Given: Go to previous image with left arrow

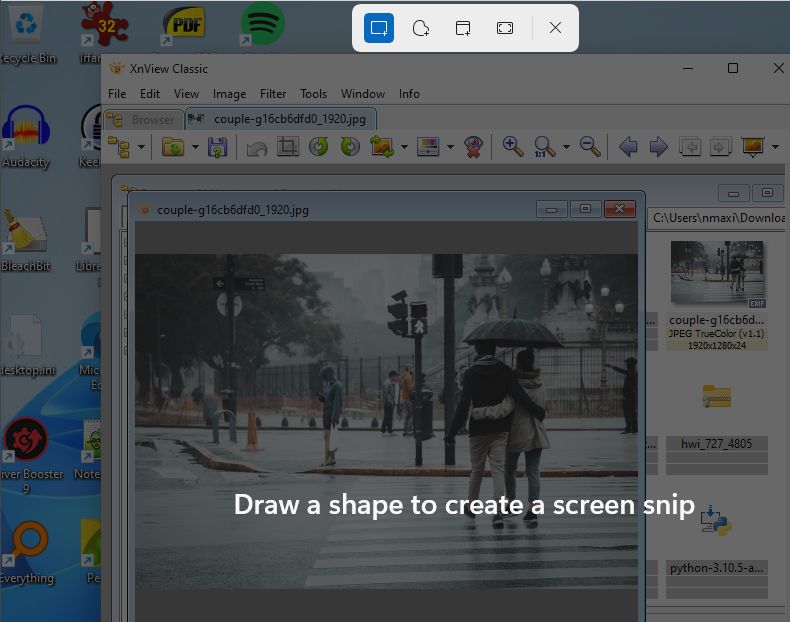Looking at the screenshot, I should point(628,147).
